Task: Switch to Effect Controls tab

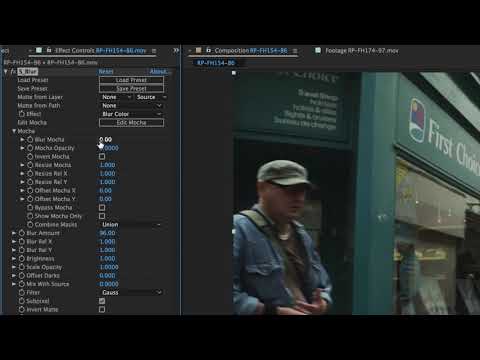Action: pyautogui.click(x=100, y=51)
